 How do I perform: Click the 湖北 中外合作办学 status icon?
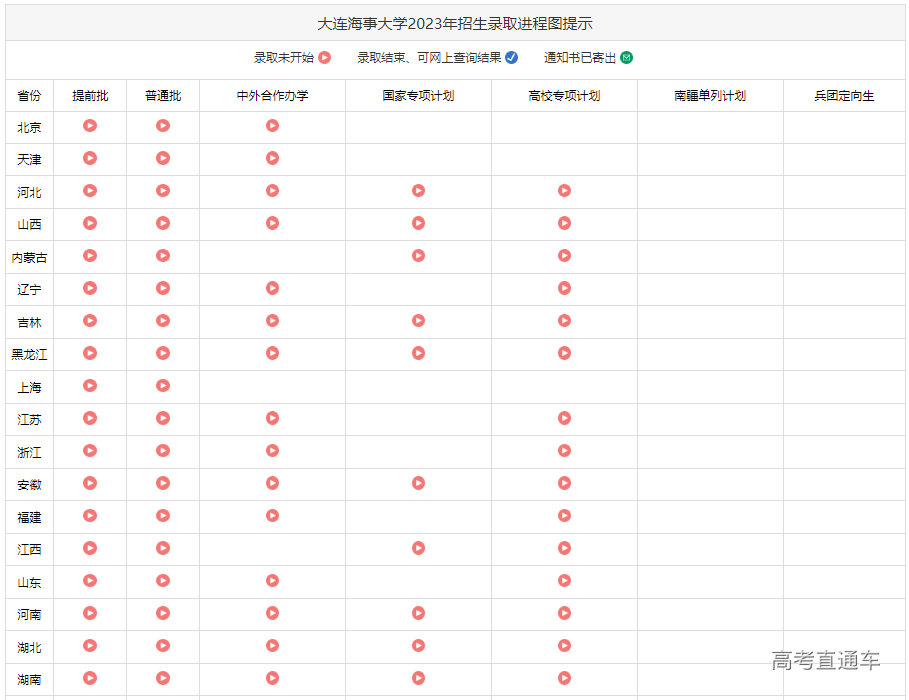pos(272,646)
